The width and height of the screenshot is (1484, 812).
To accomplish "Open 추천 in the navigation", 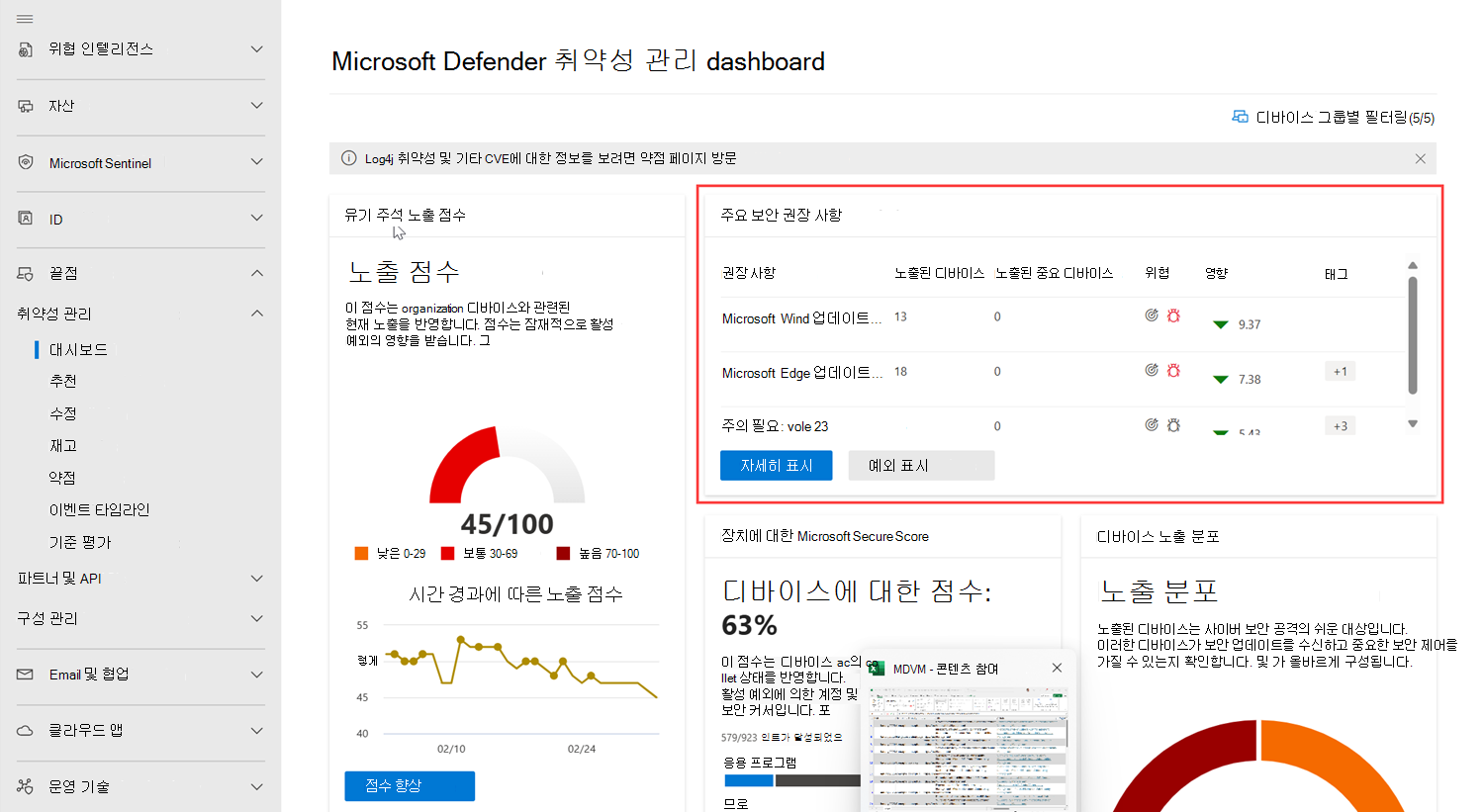I will pyautogui.click(x=63, y=381).
